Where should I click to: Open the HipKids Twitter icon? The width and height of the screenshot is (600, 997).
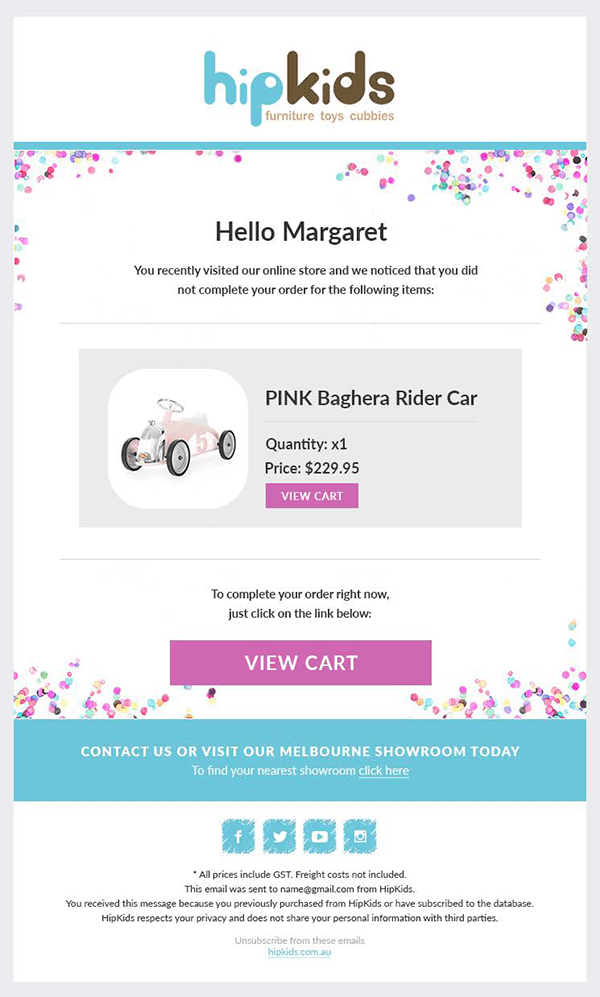pyautogui.click(x=279, y=836)
